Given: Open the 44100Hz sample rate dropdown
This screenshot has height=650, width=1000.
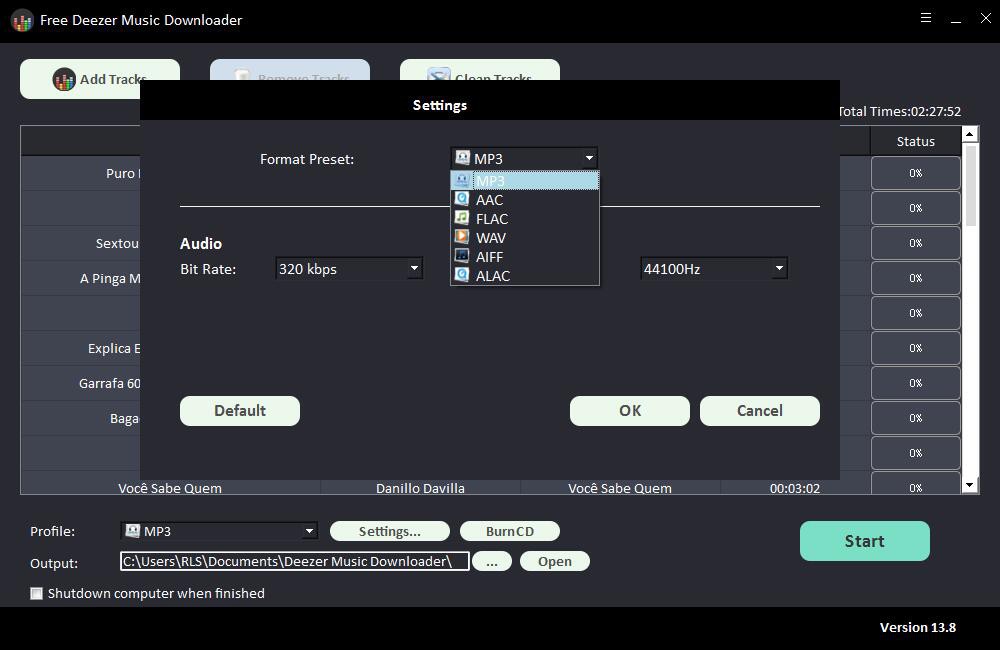Looking at the screenshot, I should tap(714, 269).
